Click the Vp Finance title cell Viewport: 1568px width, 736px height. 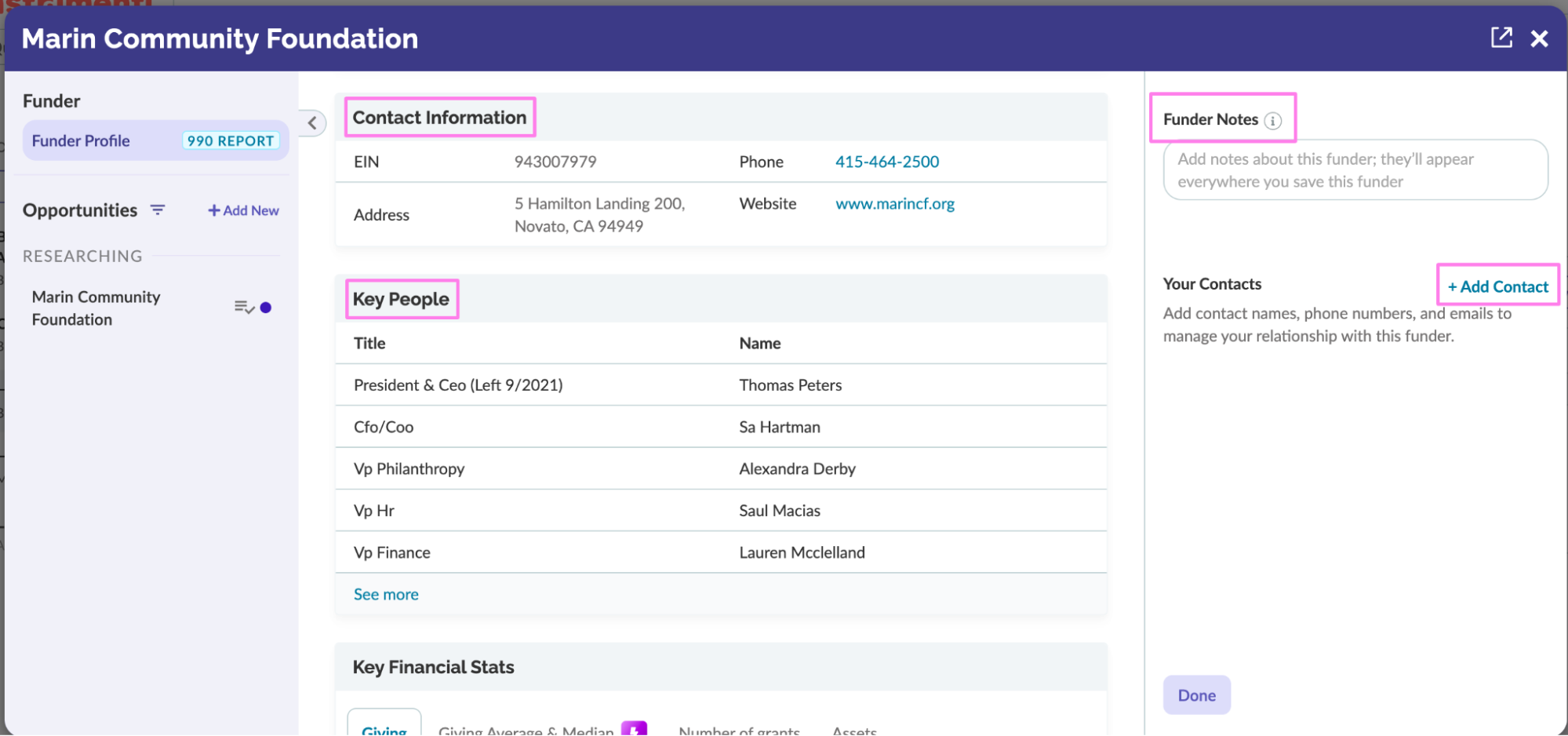pos(391,552)
